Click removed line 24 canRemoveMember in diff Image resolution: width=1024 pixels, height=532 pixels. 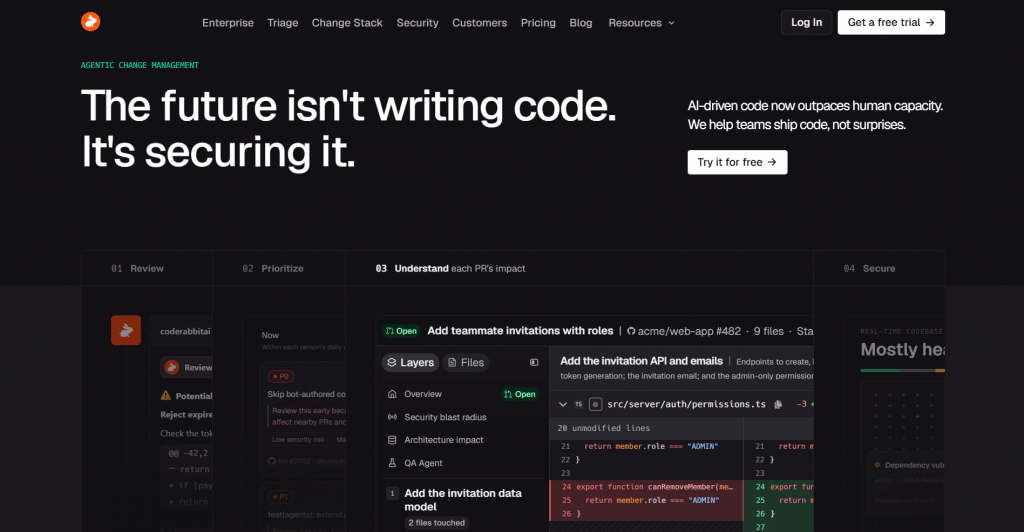point(647,487)
